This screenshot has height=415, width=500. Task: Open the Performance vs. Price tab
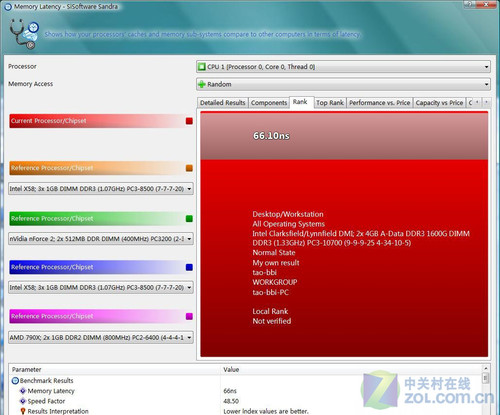click(380, 103)
